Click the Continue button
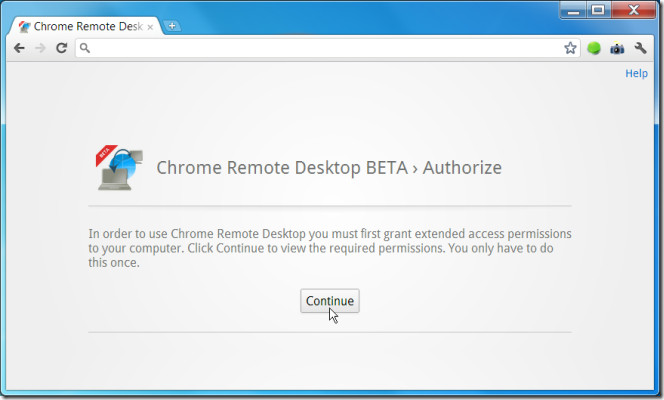Viewport: 664px width, 400px height. [x=329, y=301]
